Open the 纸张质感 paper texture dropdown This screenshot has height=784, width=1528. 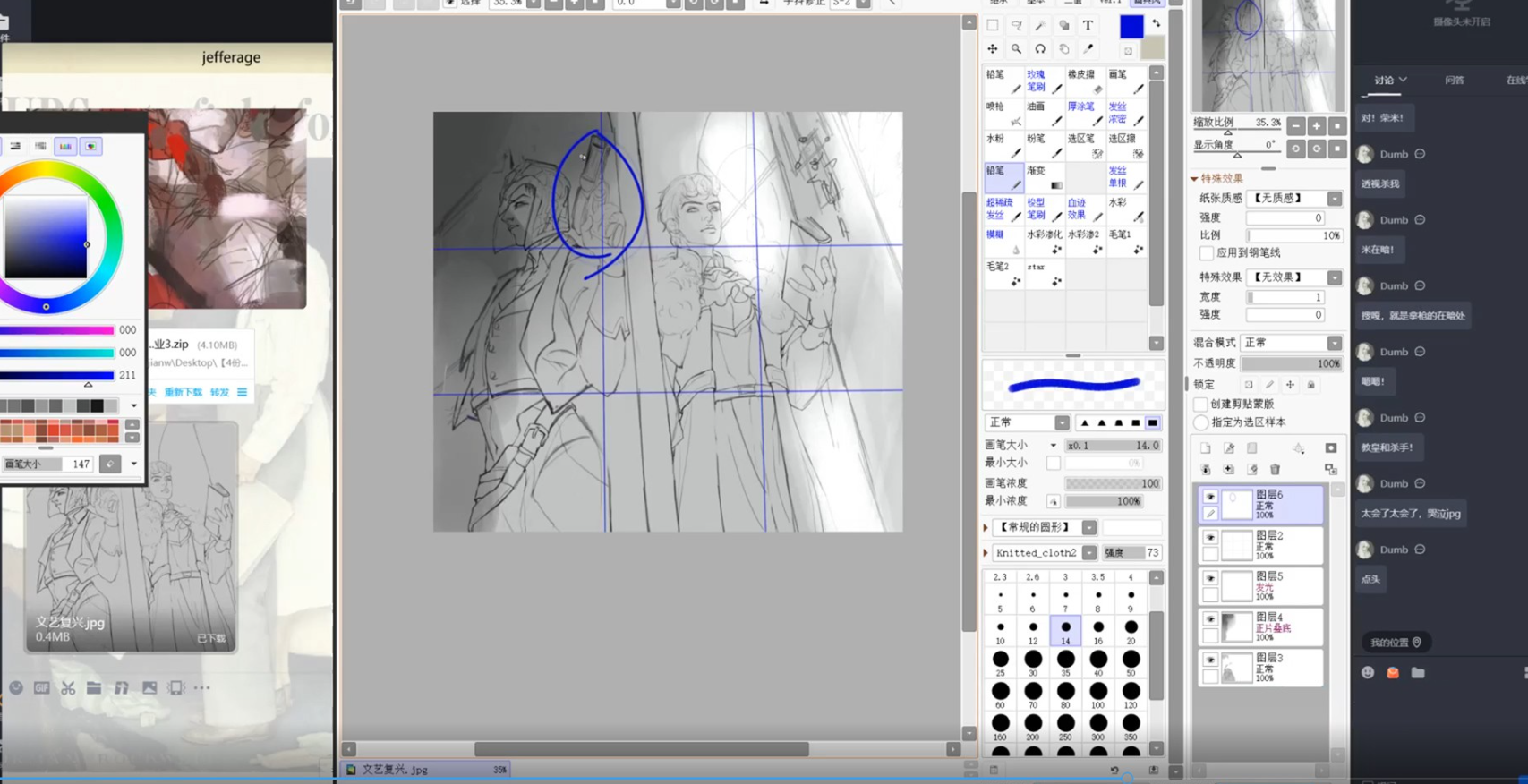point(1334,198)
